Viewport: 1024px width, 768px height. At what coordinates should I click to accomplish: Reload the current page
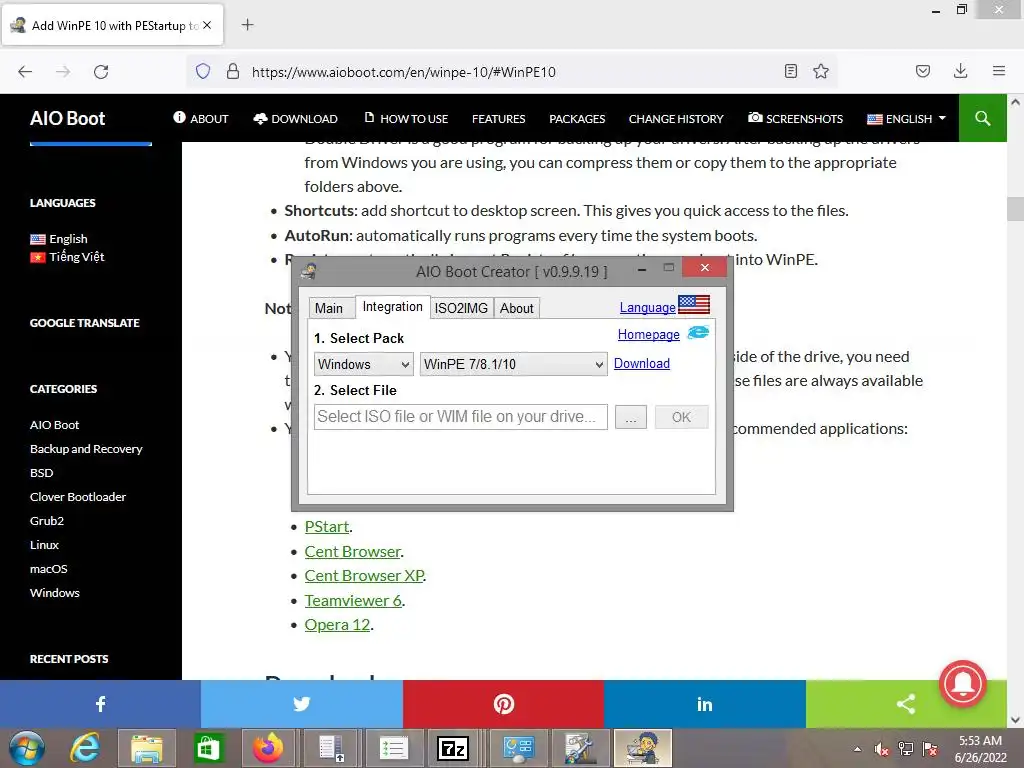point(101,72)
